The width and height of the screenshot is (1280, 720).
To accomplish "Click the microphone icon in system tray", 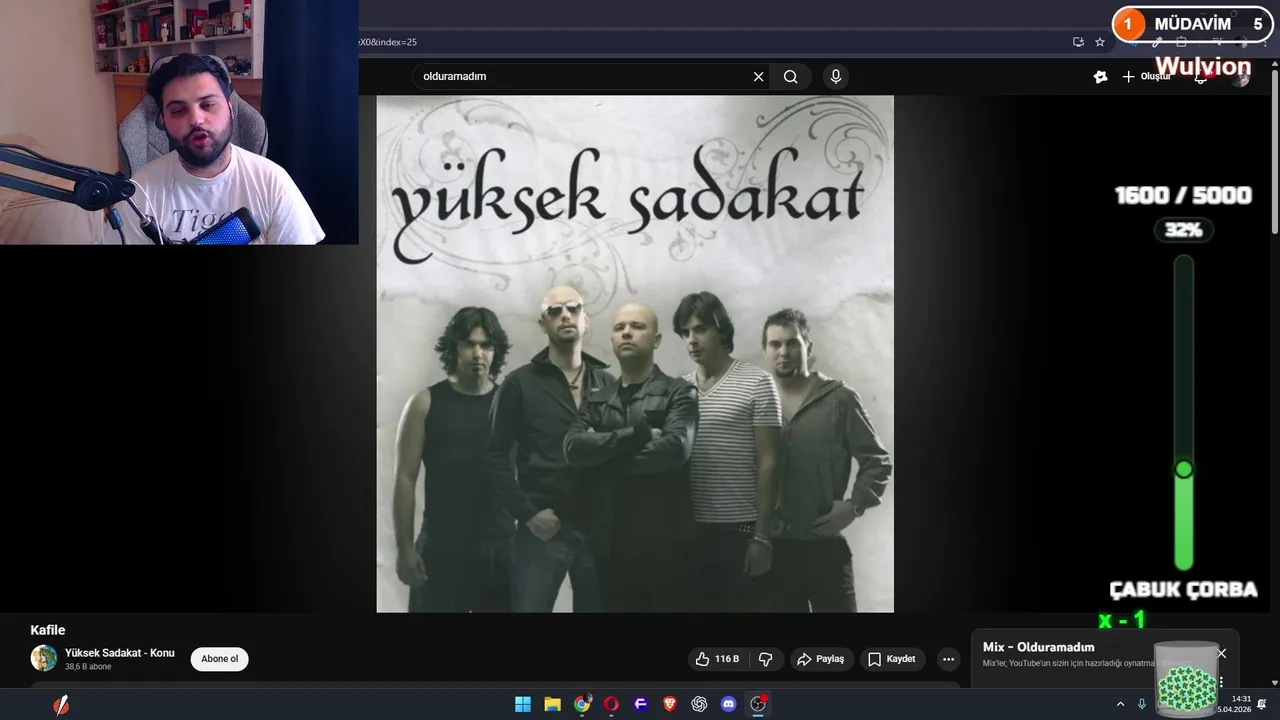I will pyautogui.click(x=1142, y=704).
